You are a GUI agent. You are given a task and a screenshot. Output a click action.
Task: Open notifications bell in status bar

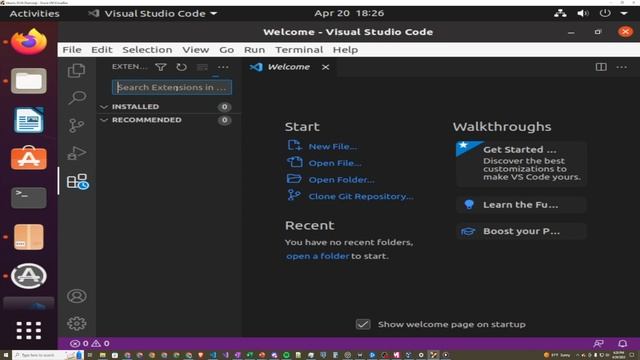(x=622, y=344)
